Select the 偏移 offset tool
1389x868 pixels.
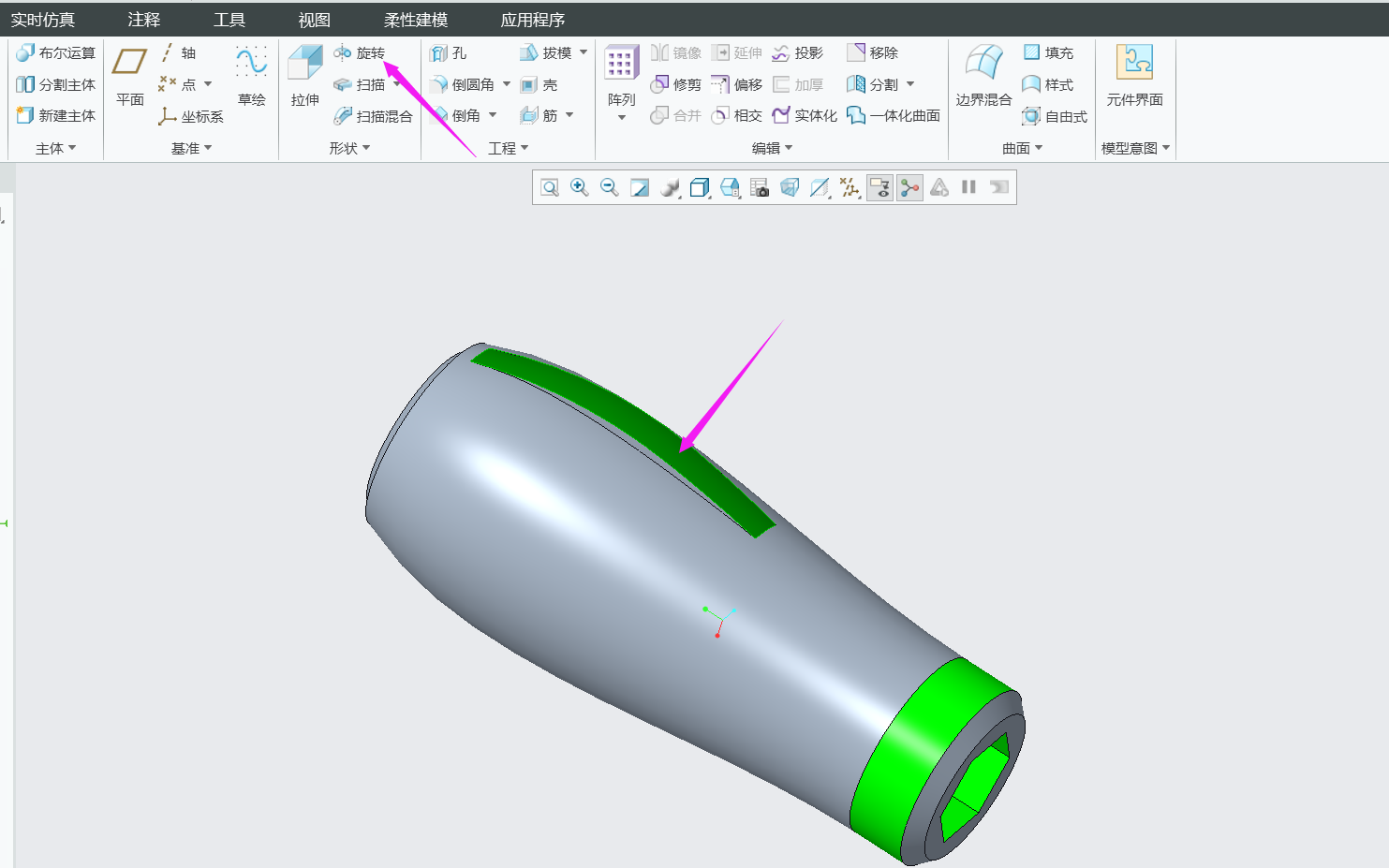(x=736, y=85)
